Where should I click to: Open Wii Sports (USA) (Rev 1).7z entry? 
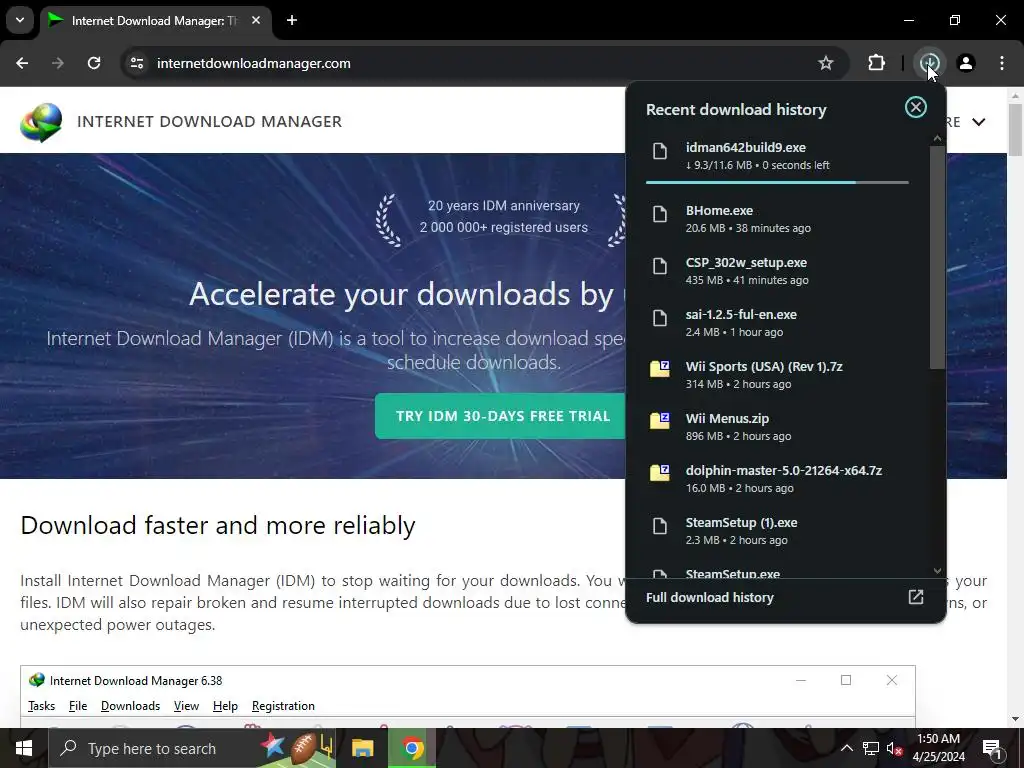(777, 375)
